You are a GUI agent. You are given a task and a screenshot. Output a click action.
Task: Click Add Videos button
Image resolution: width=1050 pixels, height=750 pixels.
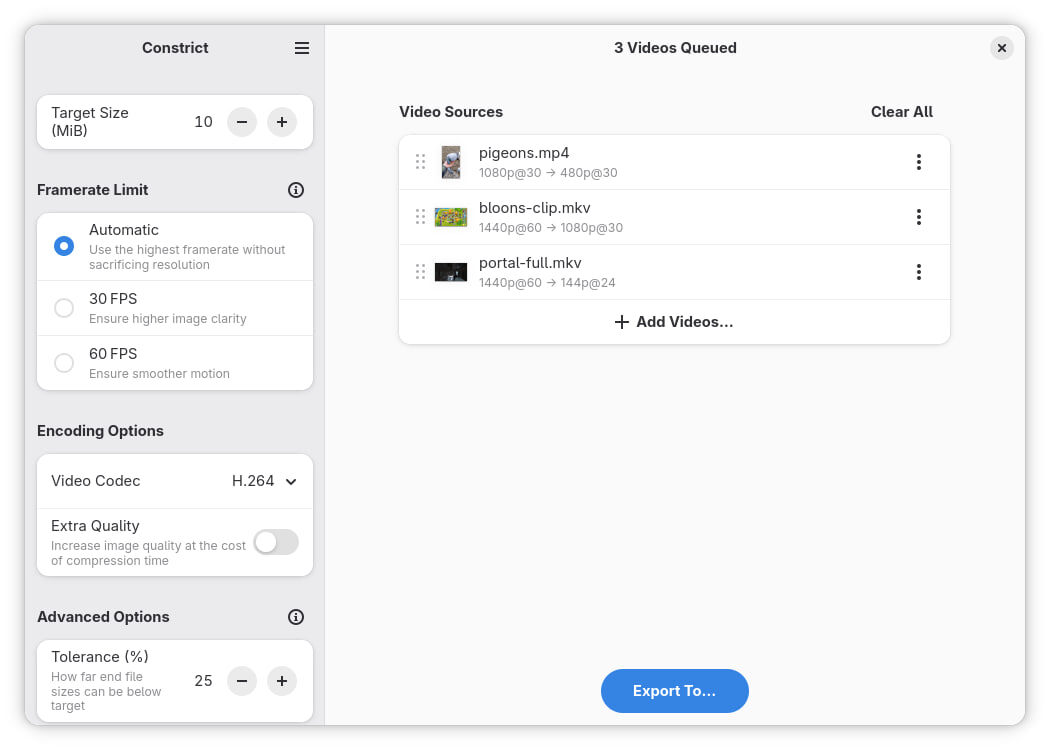point(674,322)
